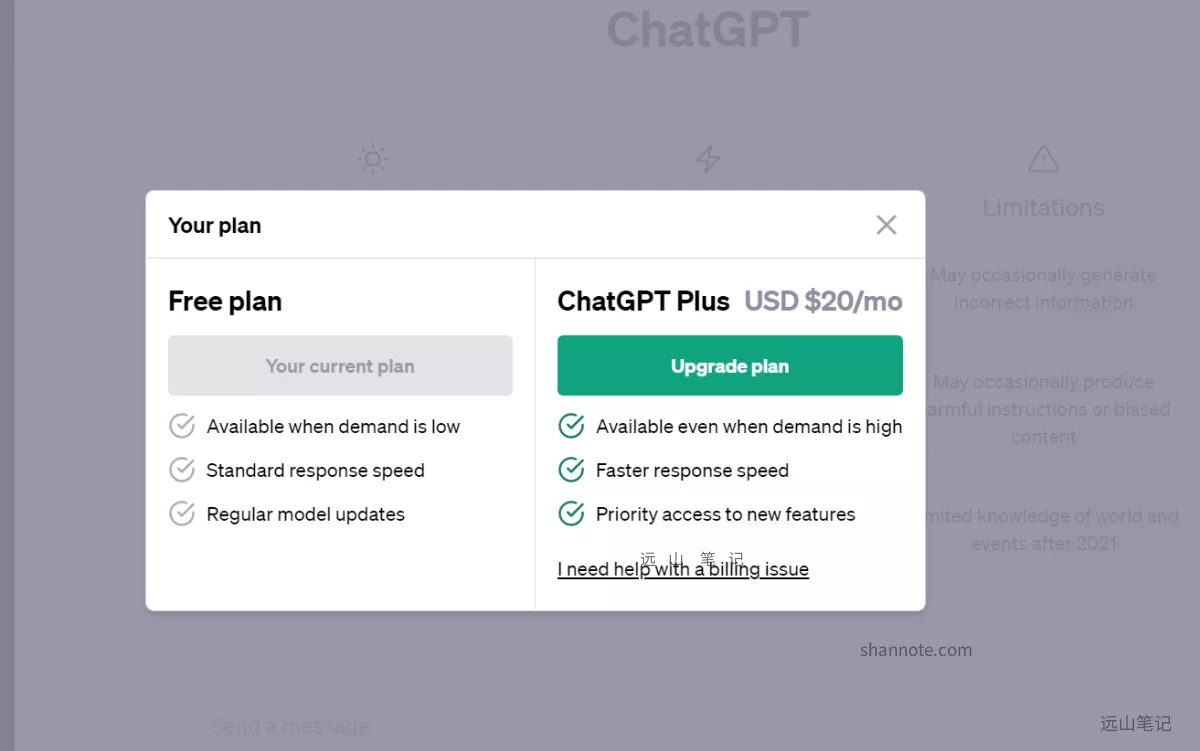Viewport: 1200px width, 751px height.
Task: Click green check beside Priority access to new features
Action: (x=571, y=514)
